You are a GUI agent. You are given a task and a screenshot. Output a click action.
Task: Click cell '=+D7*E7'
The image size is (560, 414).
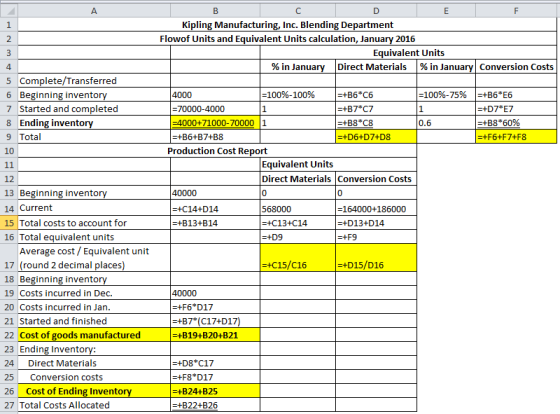click(516, 109)
